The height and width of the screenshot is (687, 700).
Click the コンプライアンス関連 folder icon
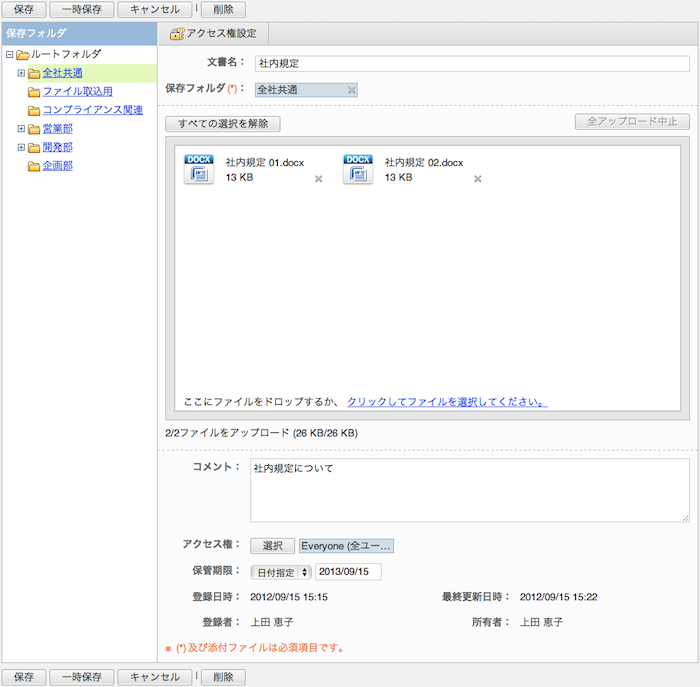coord(34,110)
